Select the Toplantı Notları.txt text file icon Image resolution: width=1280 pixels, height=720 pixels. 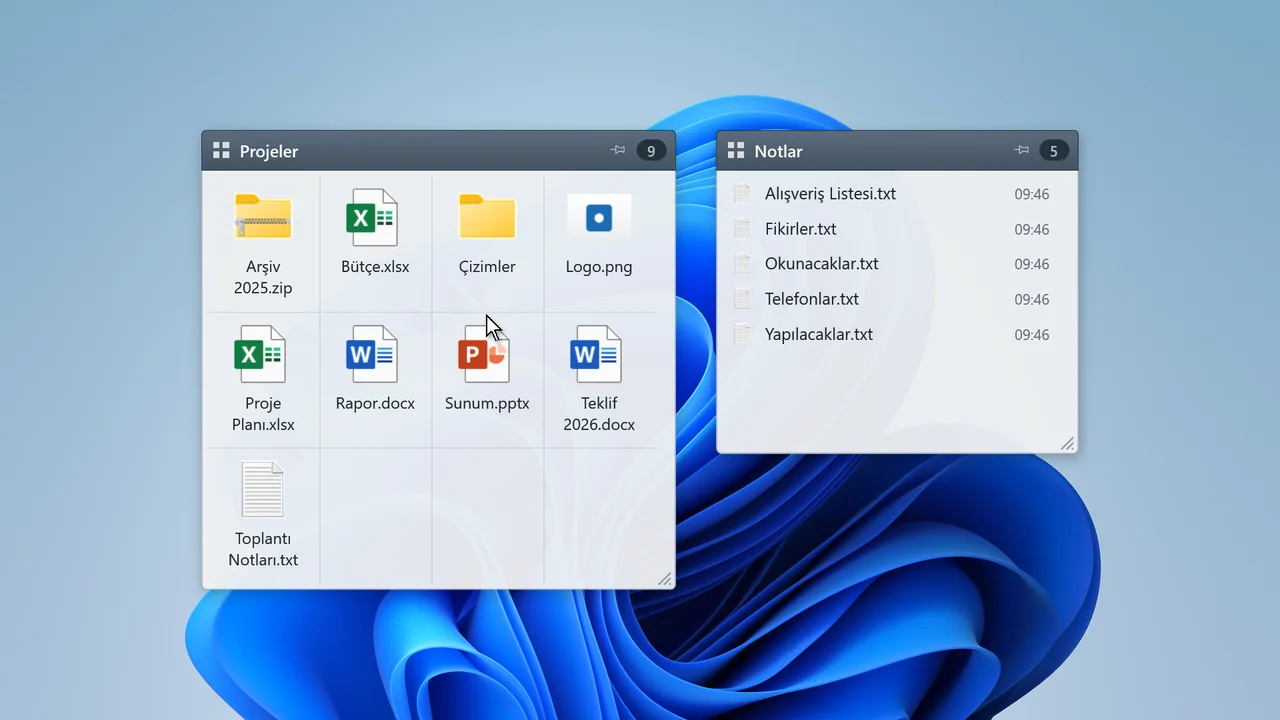263,489
